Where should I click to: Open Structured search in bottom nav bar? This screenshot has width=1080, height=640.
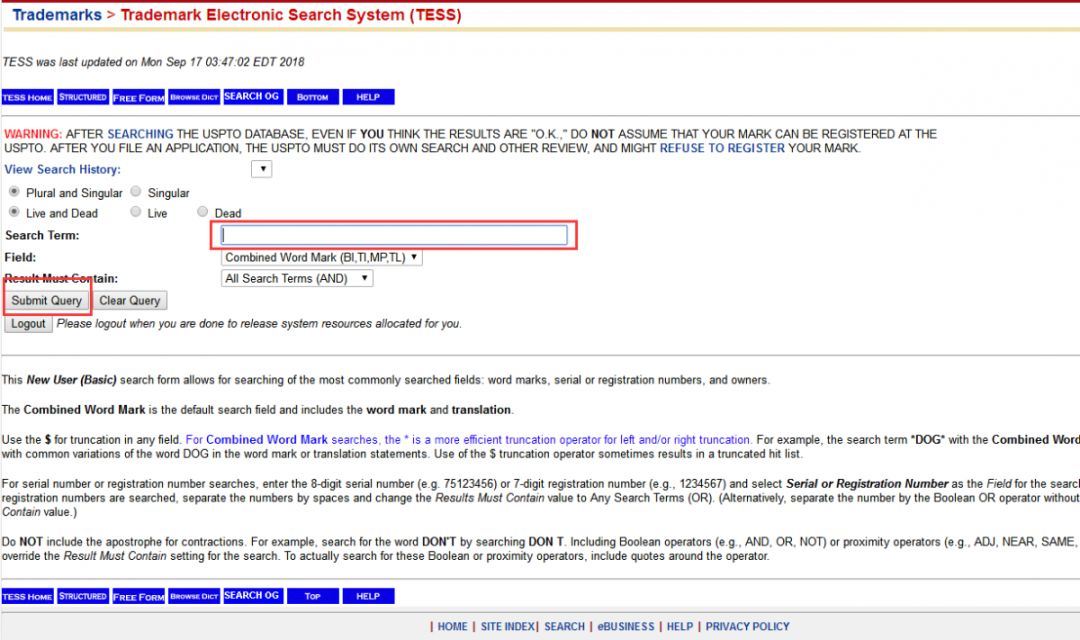(x=83, y=597)
